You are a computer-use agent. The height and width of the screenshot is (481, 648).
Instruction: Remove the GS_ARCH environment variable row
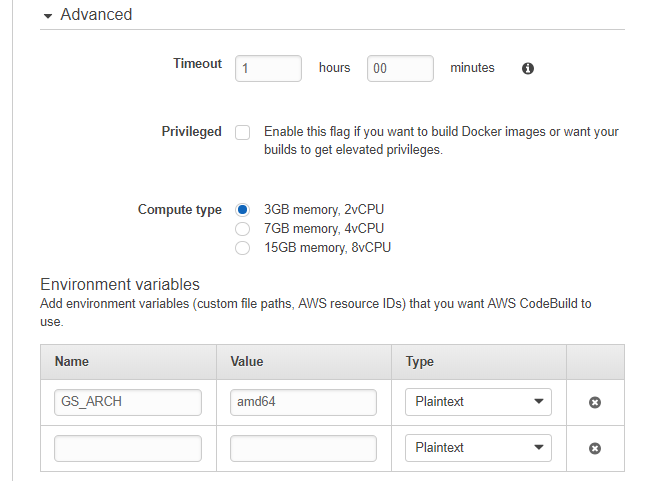(595, 402)
